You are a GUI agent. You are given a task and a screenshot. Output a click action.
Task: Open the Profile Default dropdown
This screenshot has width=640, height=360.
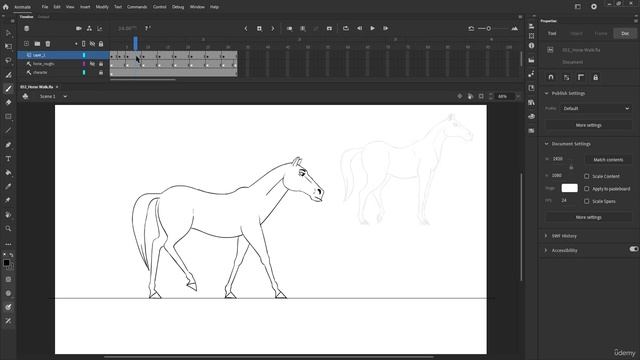click(x=596, y=109)
